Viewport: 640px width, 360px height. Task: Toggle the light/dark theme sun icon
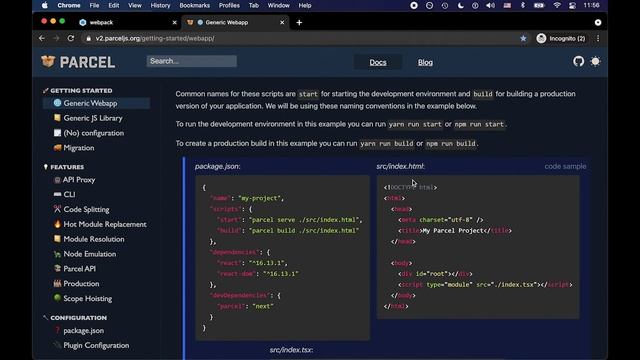pos(596,62)
